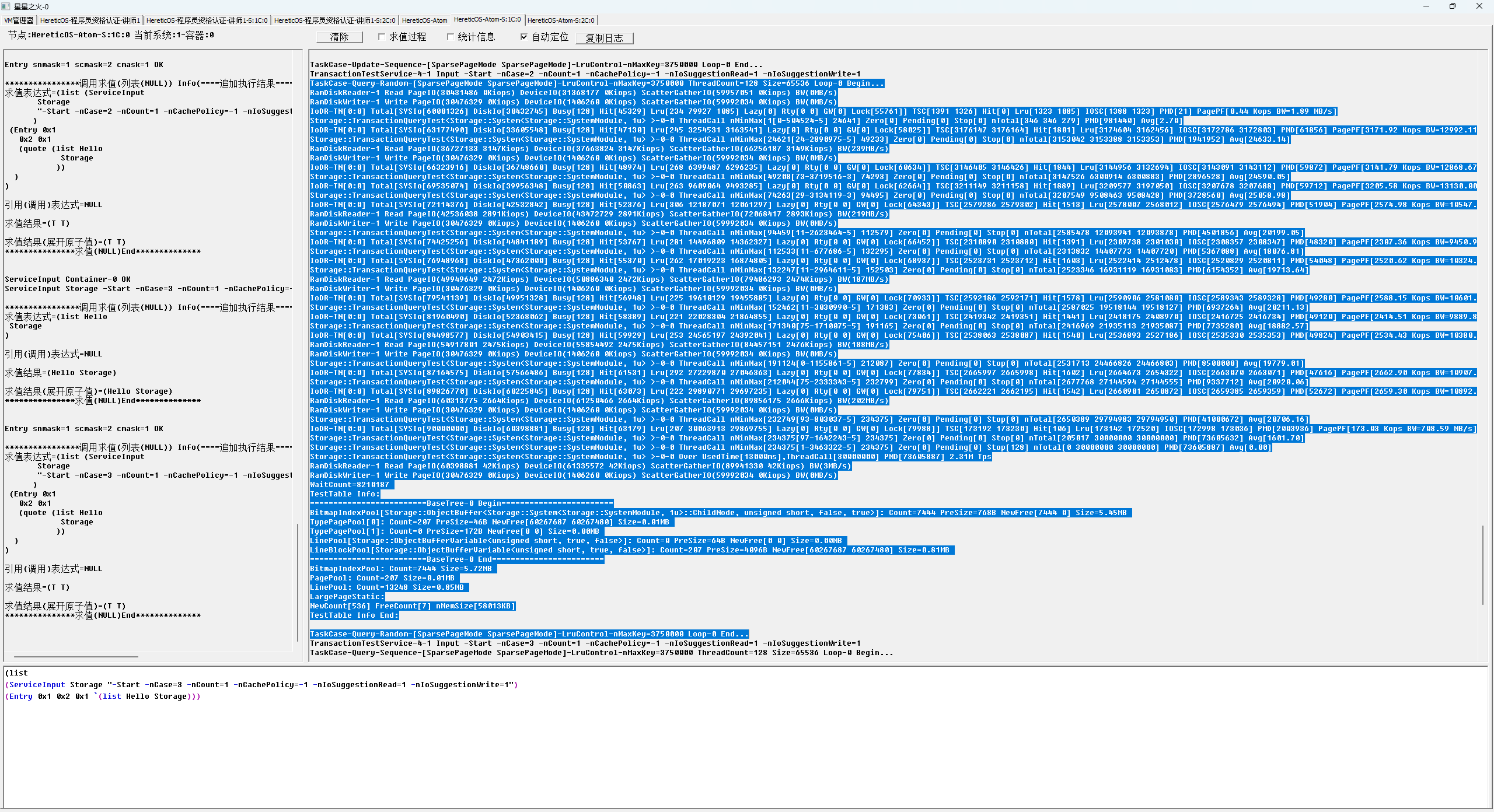
Task: Switch to the VM管理器 tab
Action: tap(19, 20)
